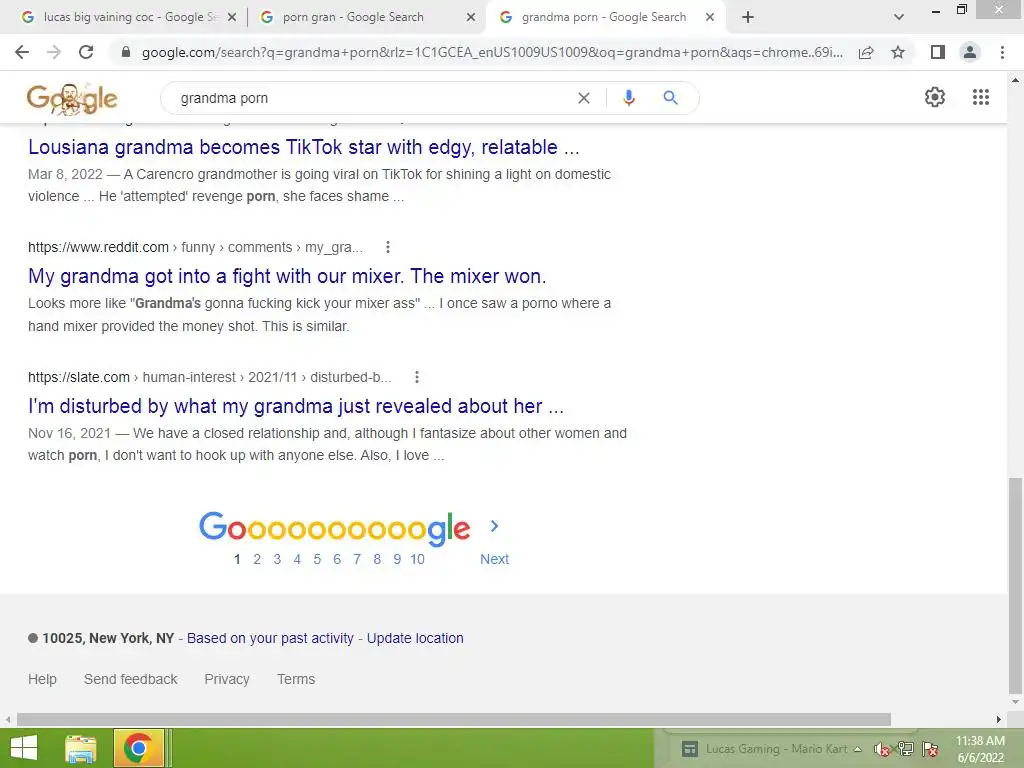Start voice search with microphone
Image resolution: width=1024 pixels, height=768 pixels.
click(628, 98)
